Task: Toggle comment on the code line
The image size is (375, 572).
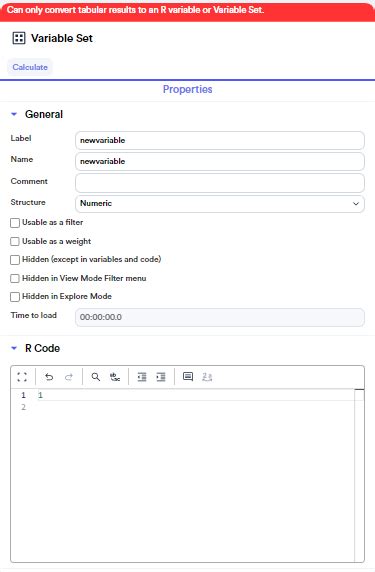Action: tap(188, 376)
